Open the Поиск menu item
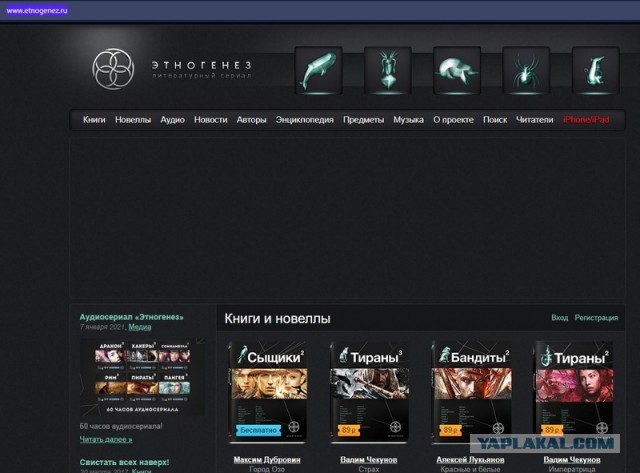The height and width of the screenshot is (473, 640). pos(495,120)
